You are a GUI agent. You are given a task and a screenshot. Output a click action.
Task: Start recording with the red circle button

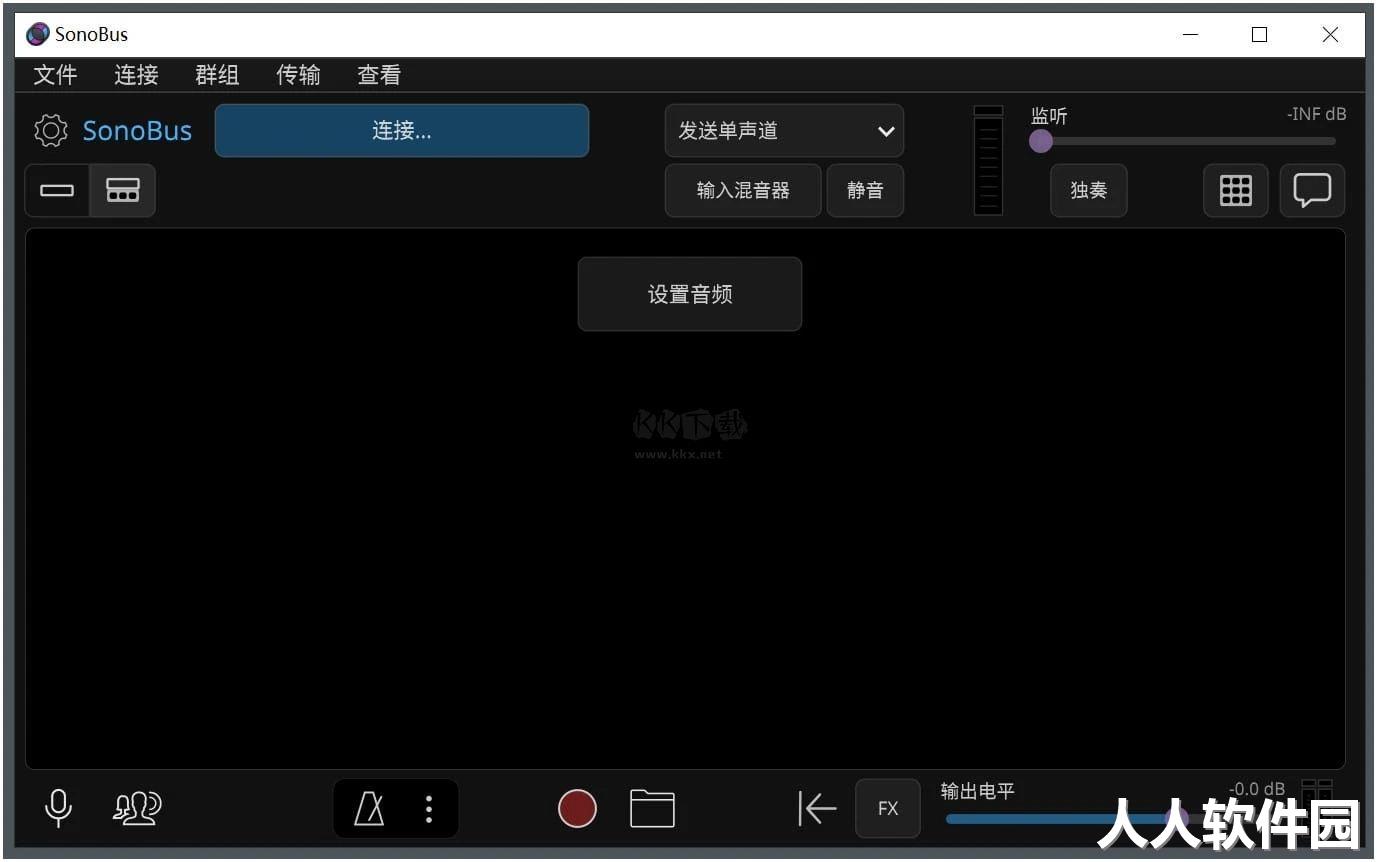tap(577, 808)
